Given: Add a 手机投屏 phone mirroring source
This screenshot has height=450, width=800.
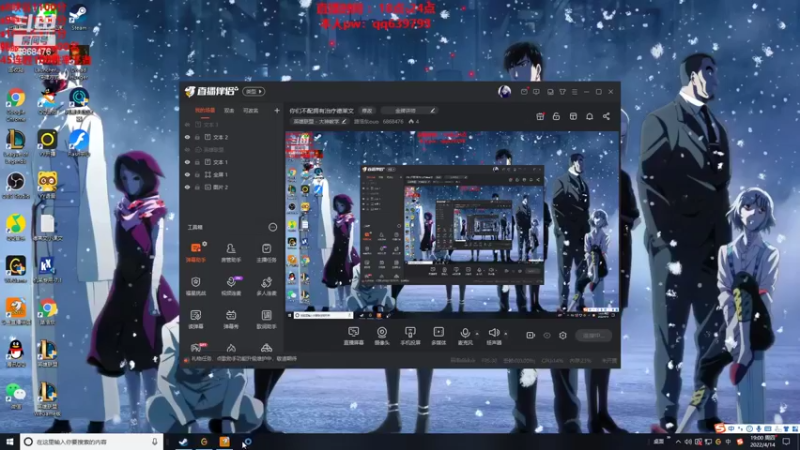Looking at the screenshot, I should [410, 336].
